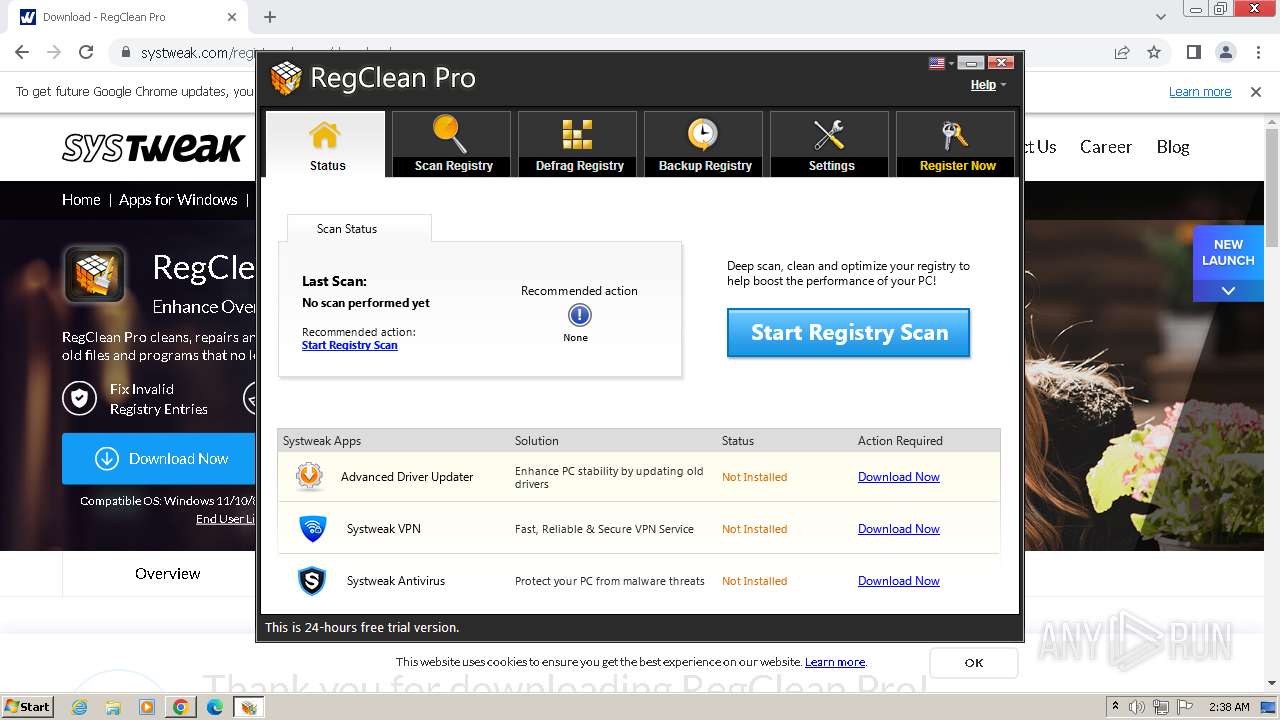
Task: Open Learn more link in cookie notice
Action: 835,662
